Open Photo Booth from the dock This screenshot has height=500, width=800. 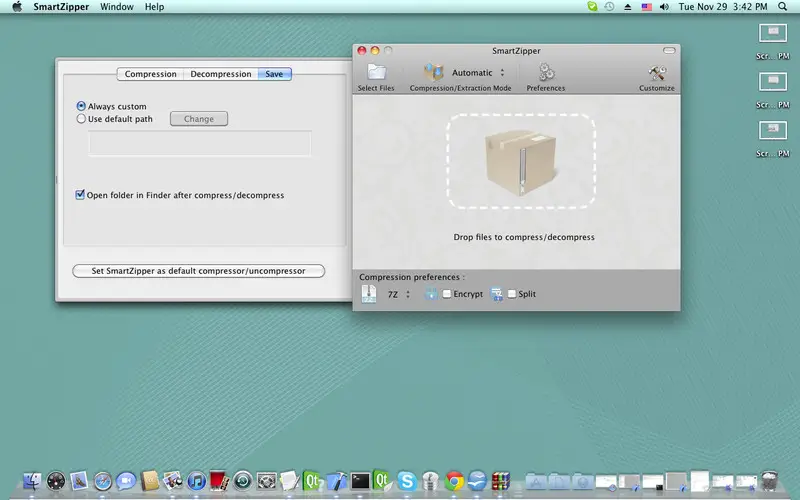click(219, 481)
